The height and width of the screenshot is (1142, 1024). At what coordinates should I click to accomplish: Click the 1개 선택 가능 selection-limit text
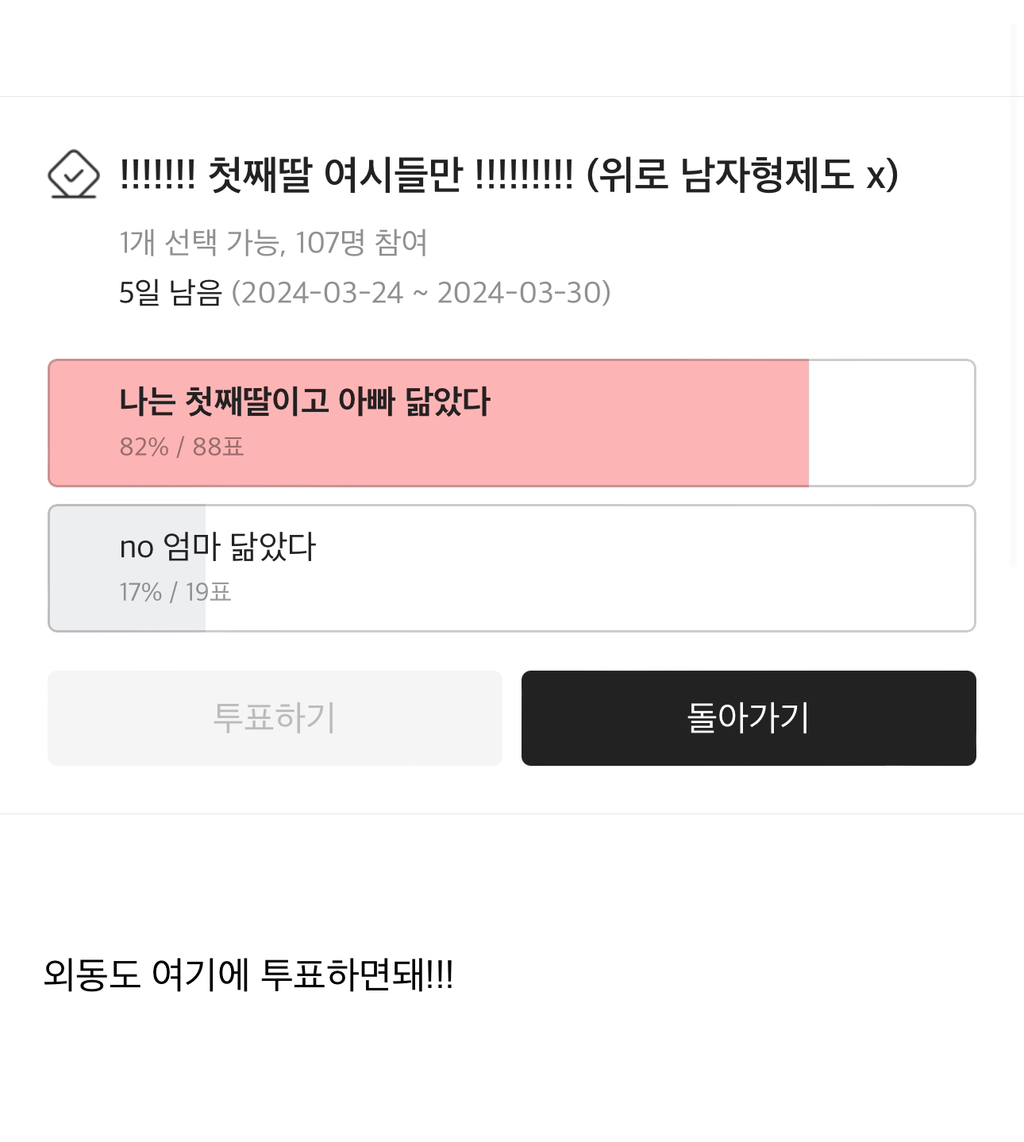point(199,241)
